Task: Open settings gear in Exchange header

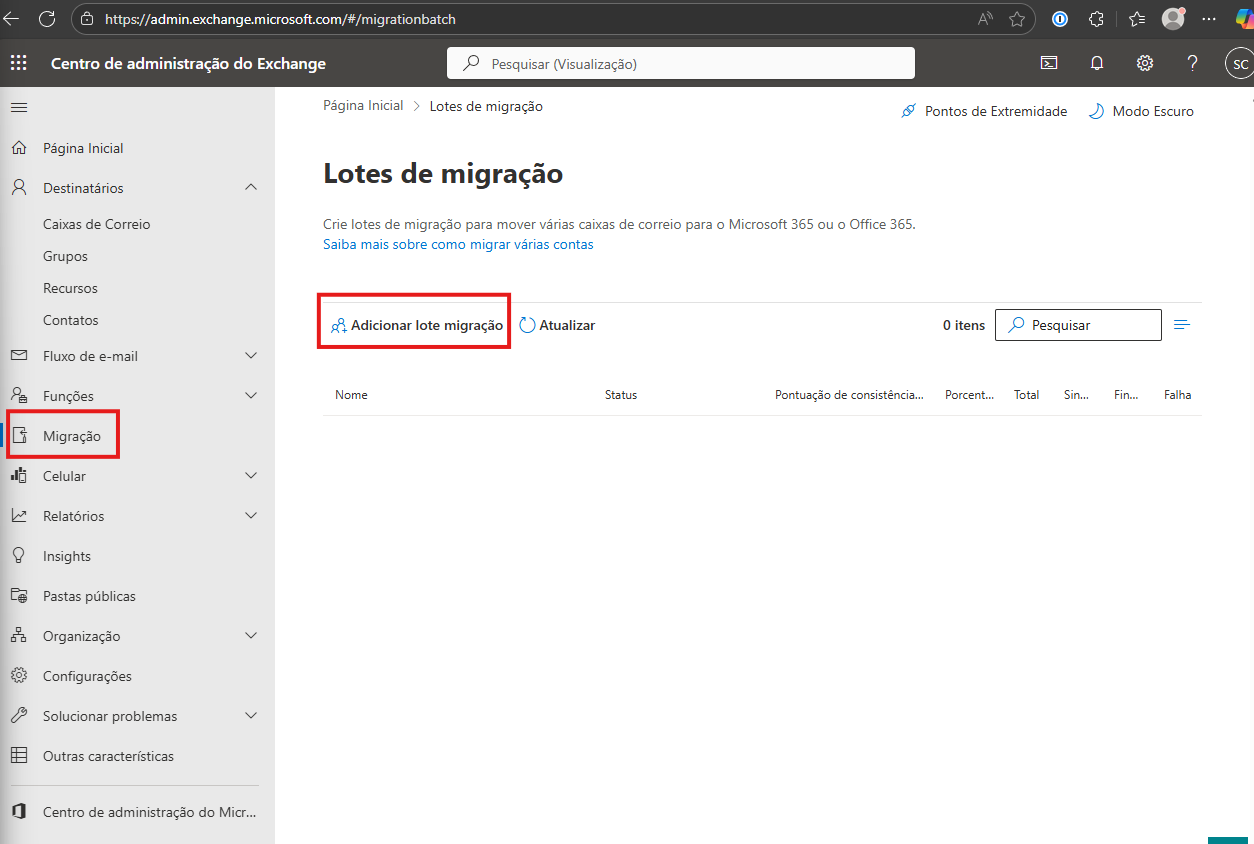Action: tap(1145, 63)
